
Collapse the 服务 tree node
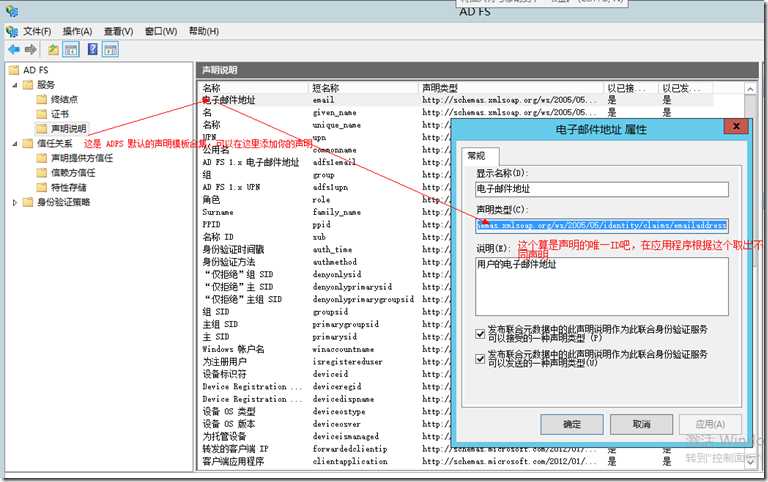[15, 85]
